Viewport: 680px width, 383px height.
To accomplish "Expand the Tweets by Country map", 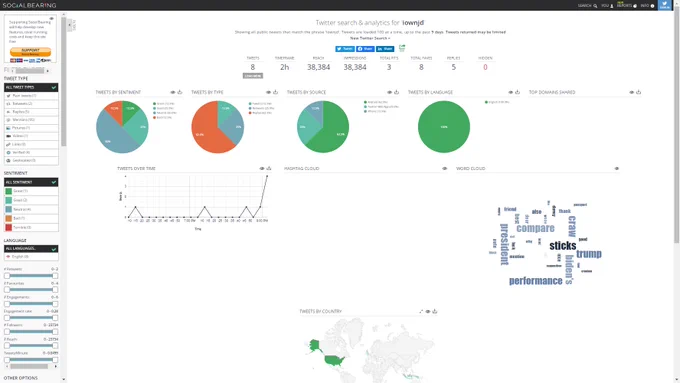I will pos(421,311).
